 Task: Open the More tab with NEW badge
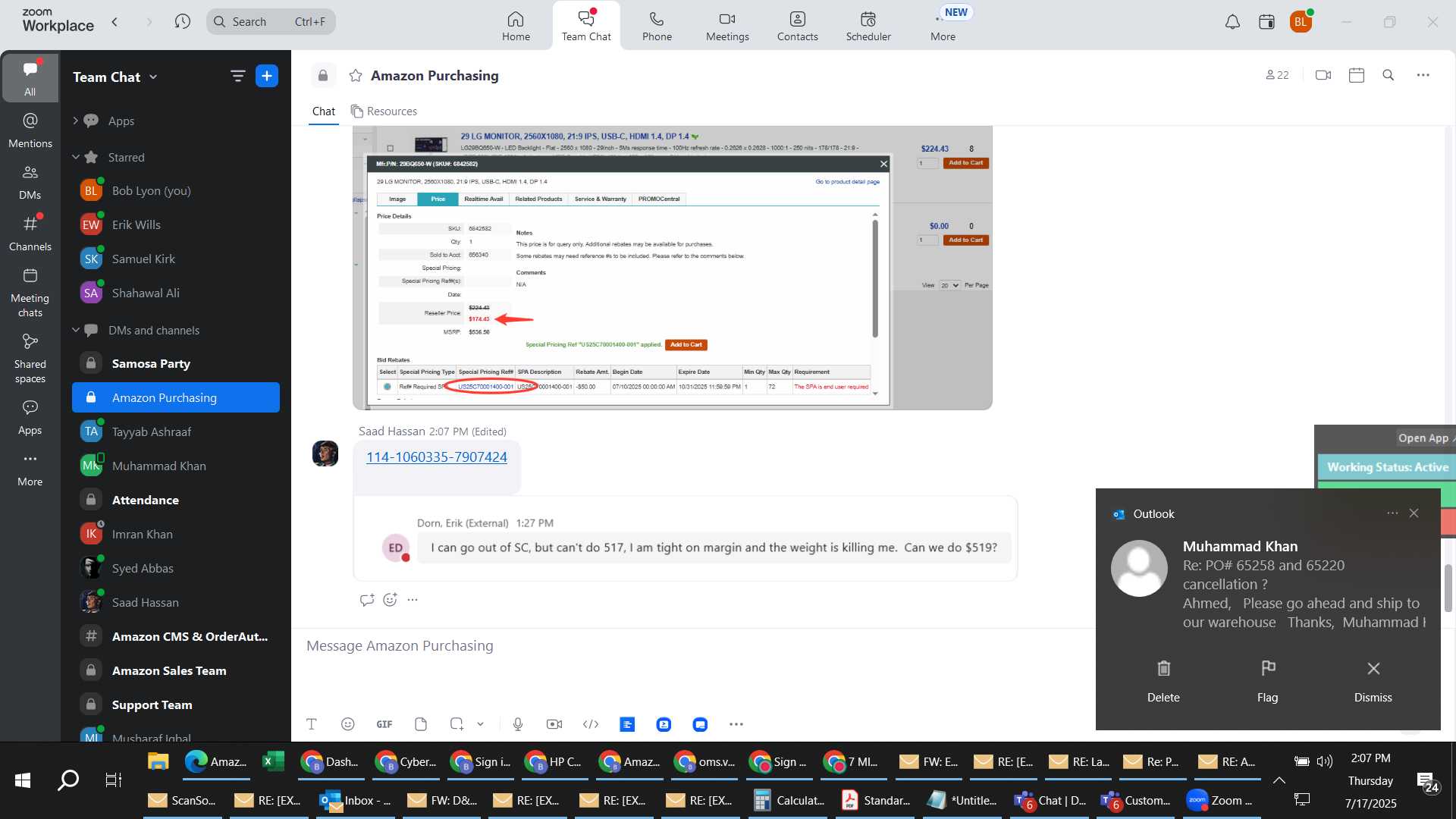[943, 26]
